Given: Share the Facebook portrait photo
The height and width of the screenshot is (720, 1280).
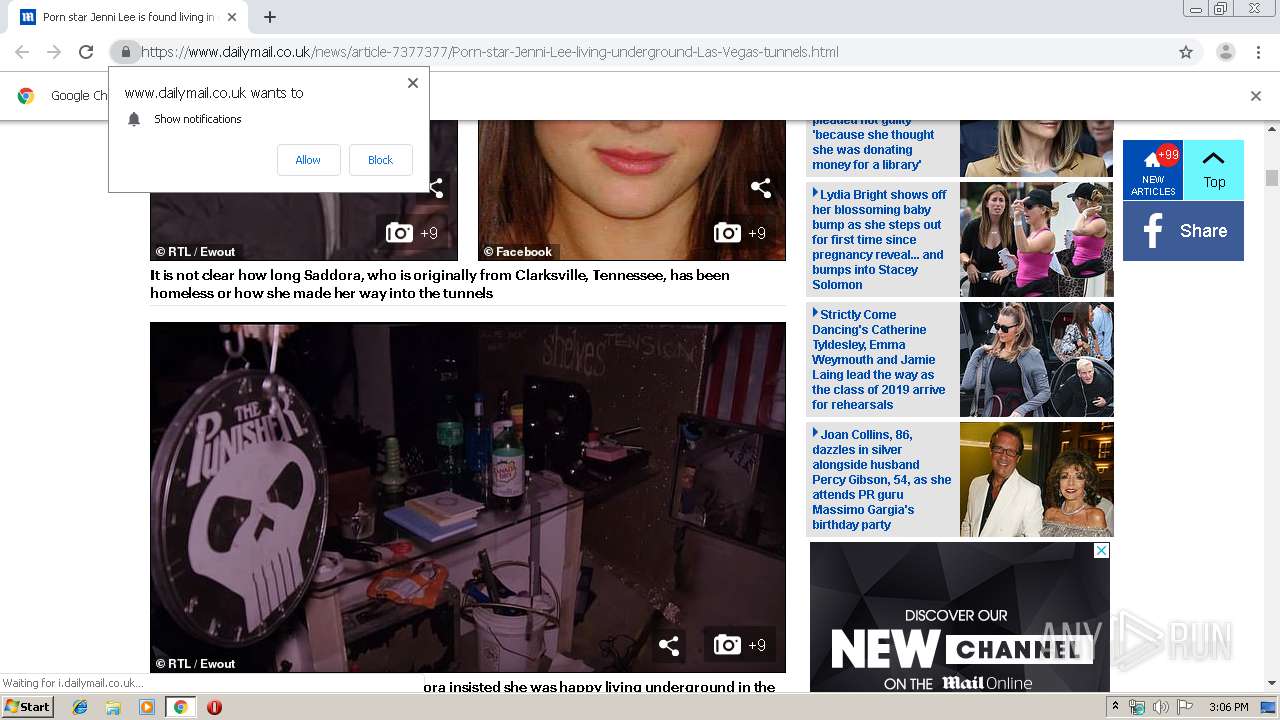Looking at the screenshot, I should 761,187.
